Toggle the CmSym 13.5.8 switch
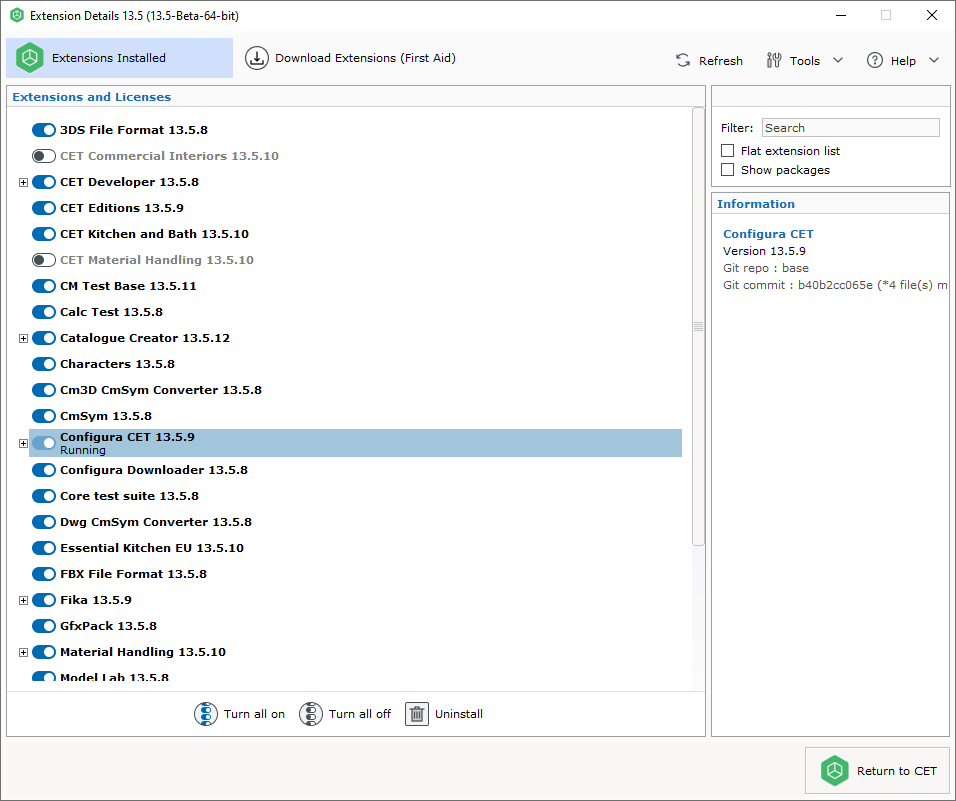956x801 pixels. [44, 416]
